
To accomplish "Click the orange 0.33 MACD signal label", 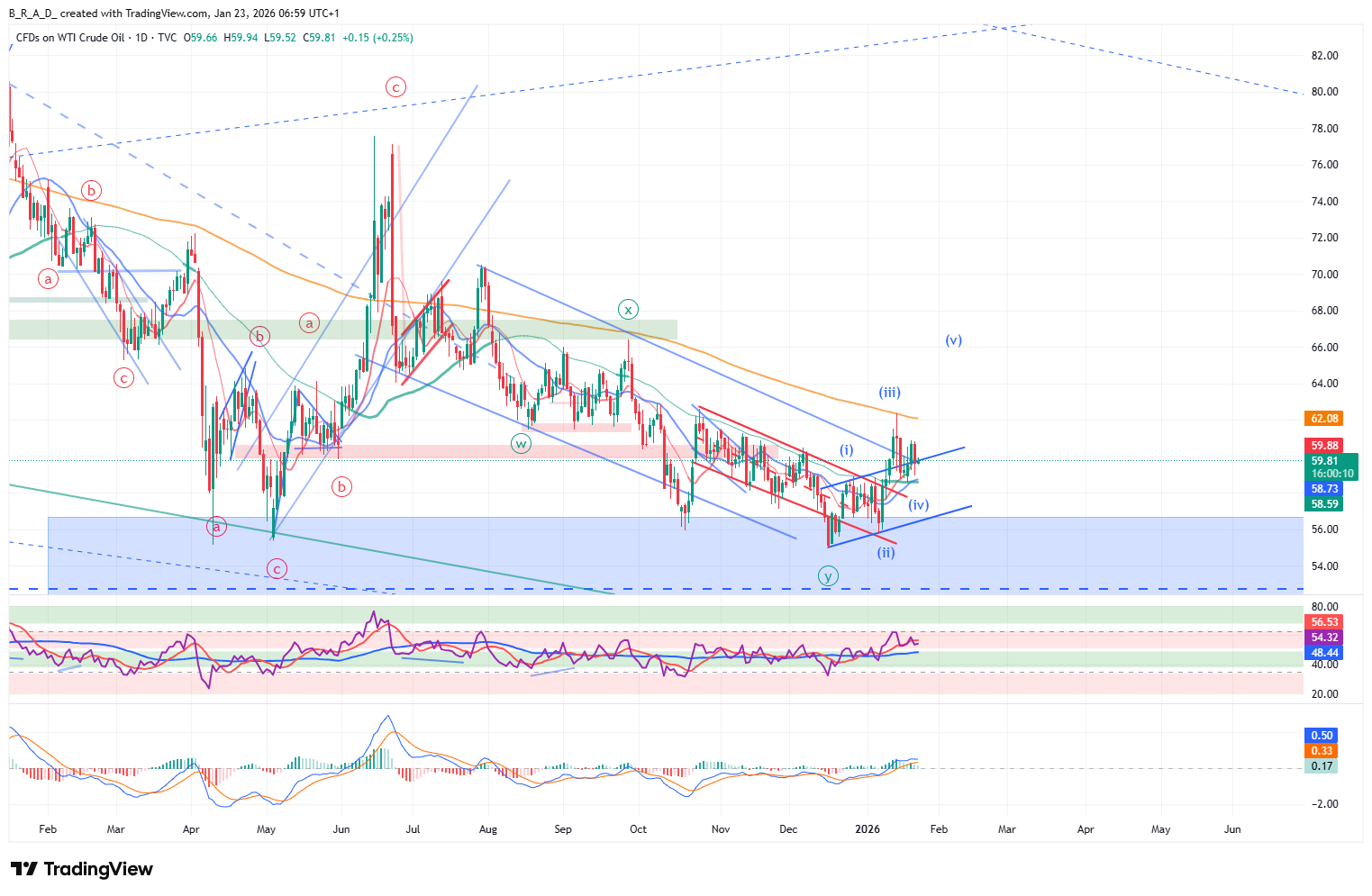I will point(1322,751).
